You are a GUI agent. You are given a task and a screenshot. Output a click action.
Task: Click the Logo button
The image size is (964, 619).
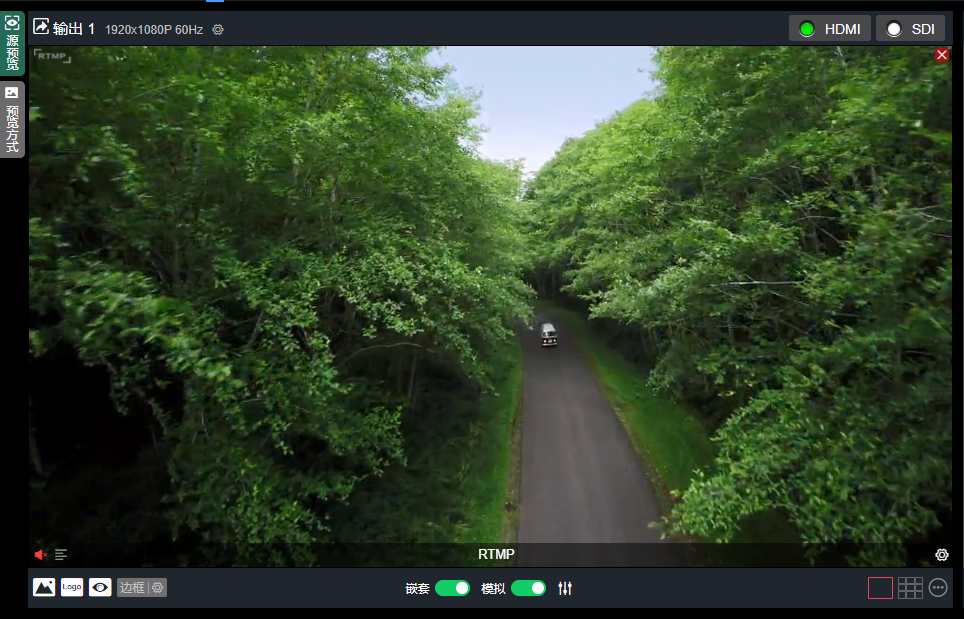(x=72, y=588)
